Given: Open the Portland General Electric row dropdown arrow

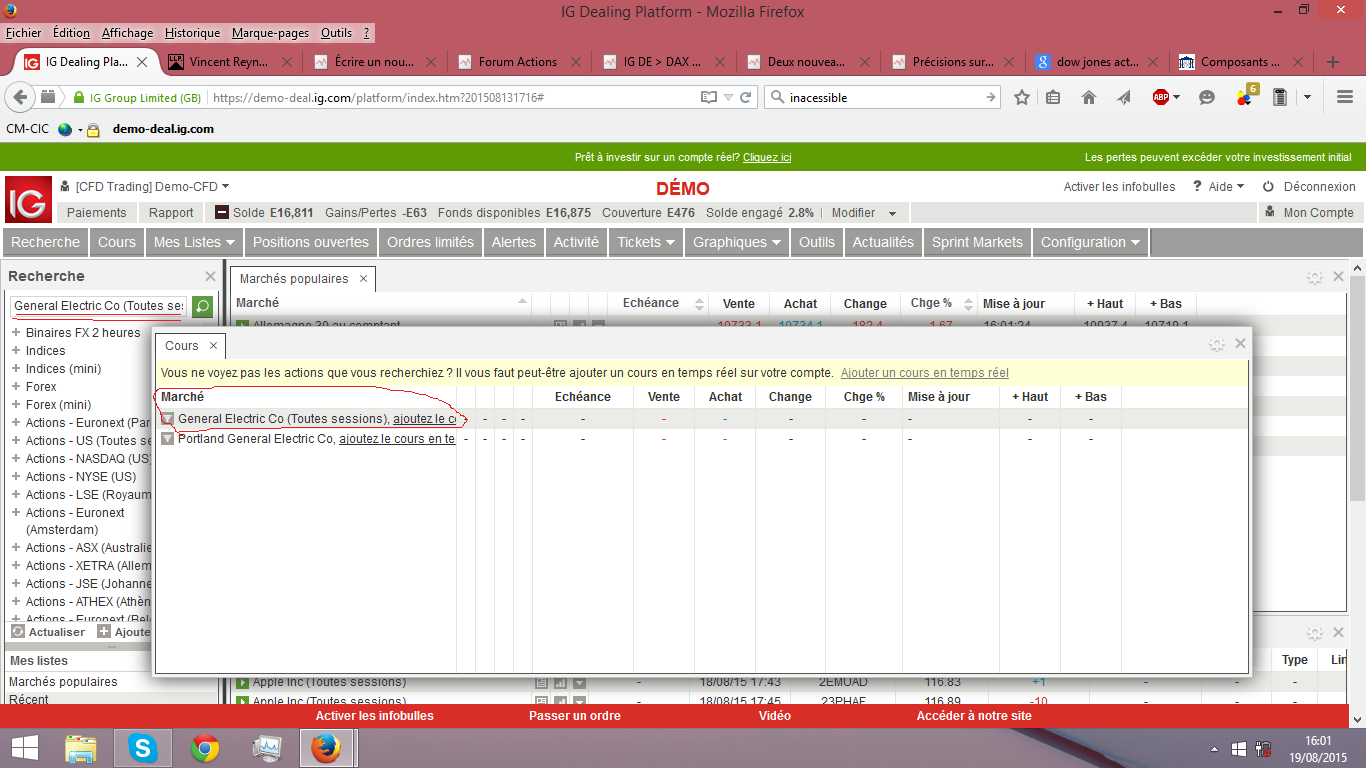Looking at the screenshot, I should click(168, 439).
